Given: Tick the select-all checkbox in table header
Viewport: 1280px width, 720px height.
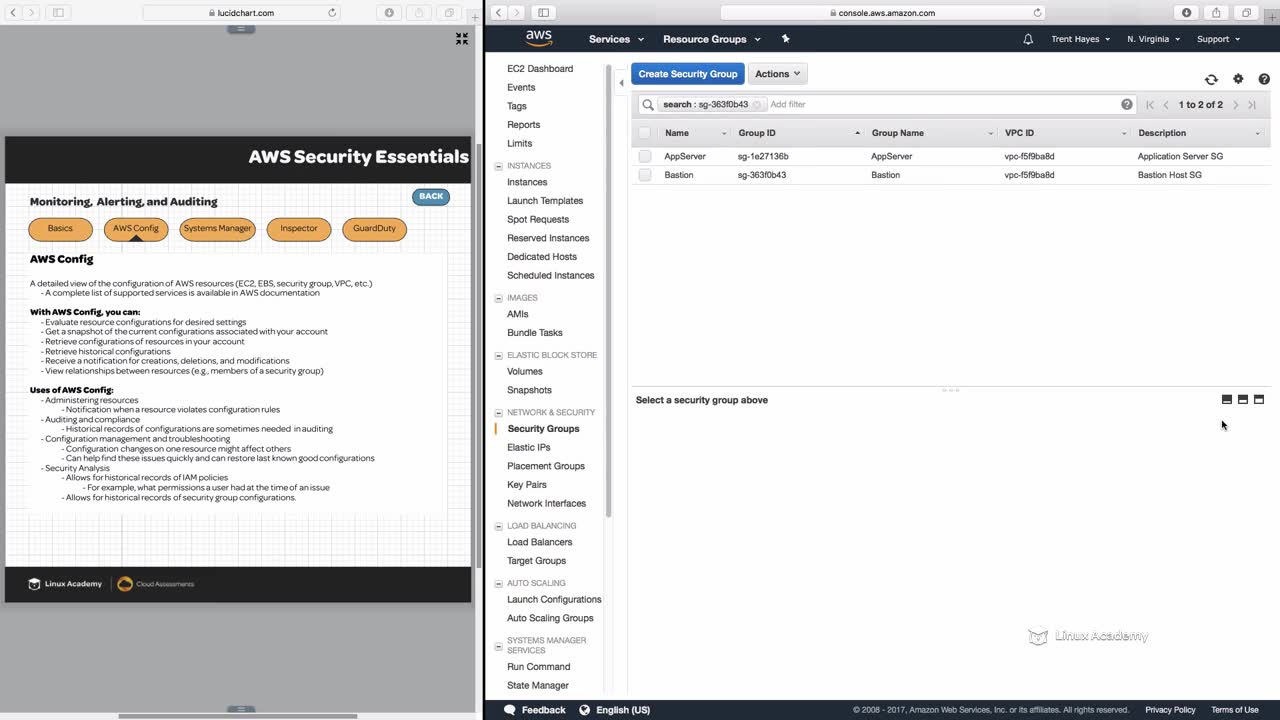Looking at the screenshot, I should 644,133.
